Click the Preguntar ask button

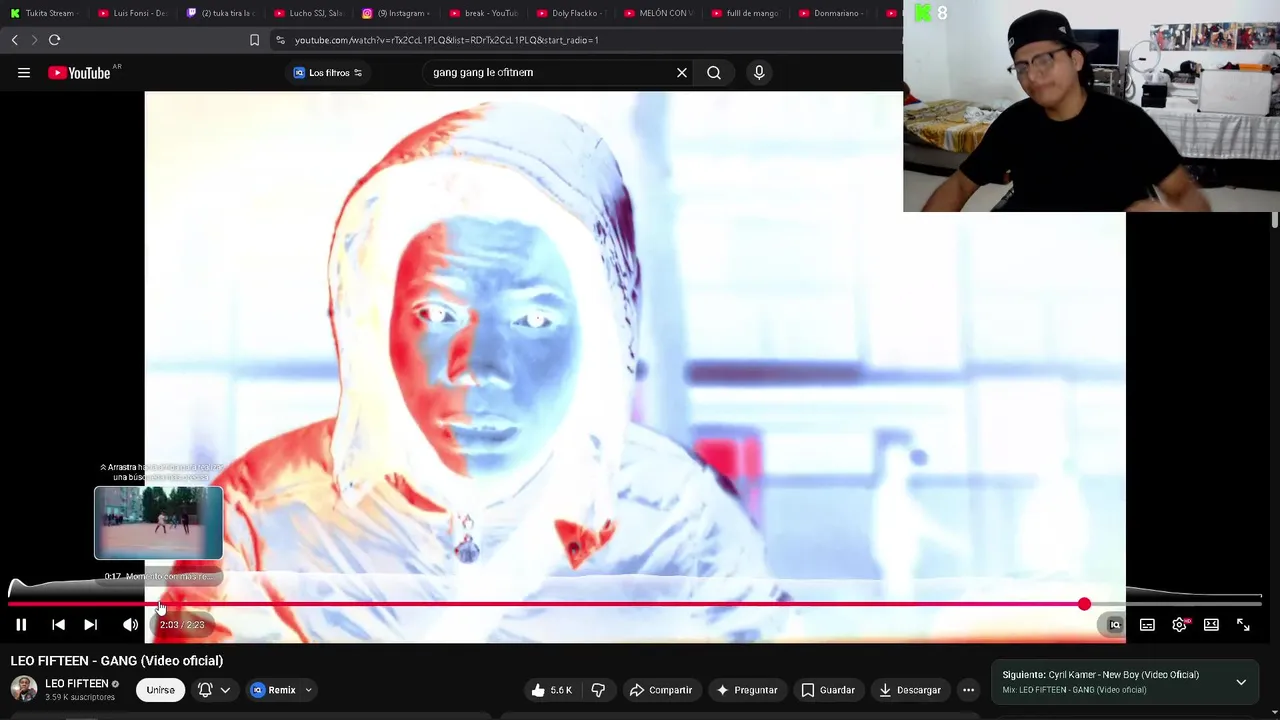[746, 690]
